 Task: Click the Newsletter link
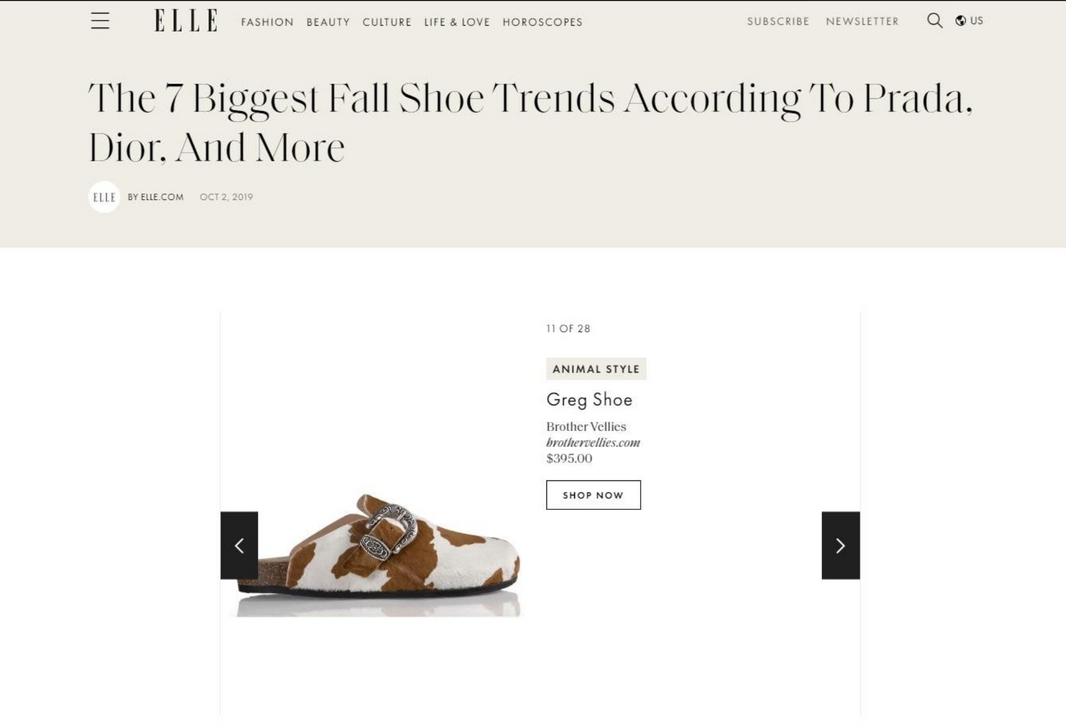pyautogui.click(x=862, y=21)
